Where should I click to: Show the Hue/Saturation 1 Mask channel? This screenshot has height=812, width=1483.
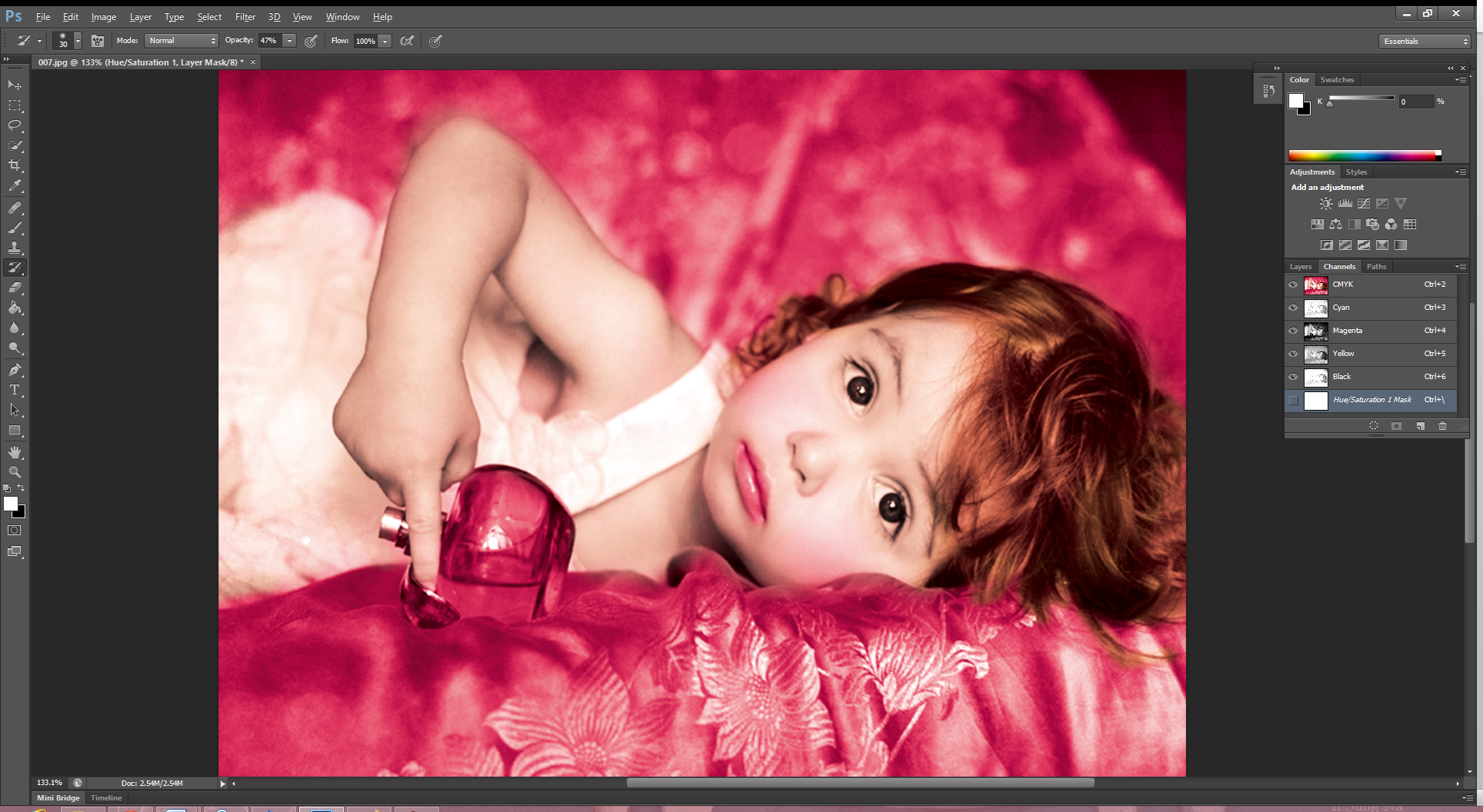[x=1293, y=400]
